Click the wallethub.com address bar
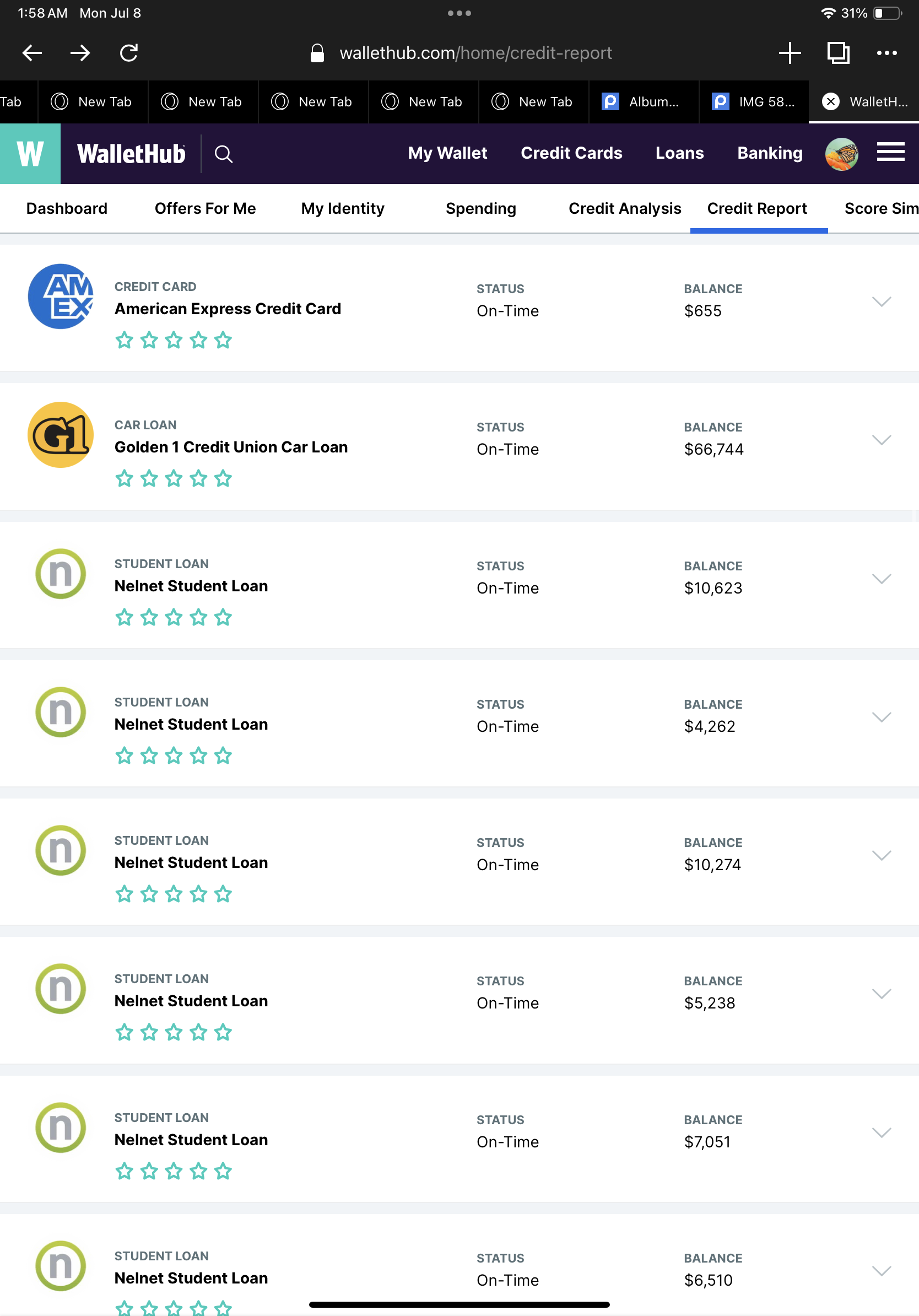The width and height of the screenshot is (919, 1316). click(475, 53)
